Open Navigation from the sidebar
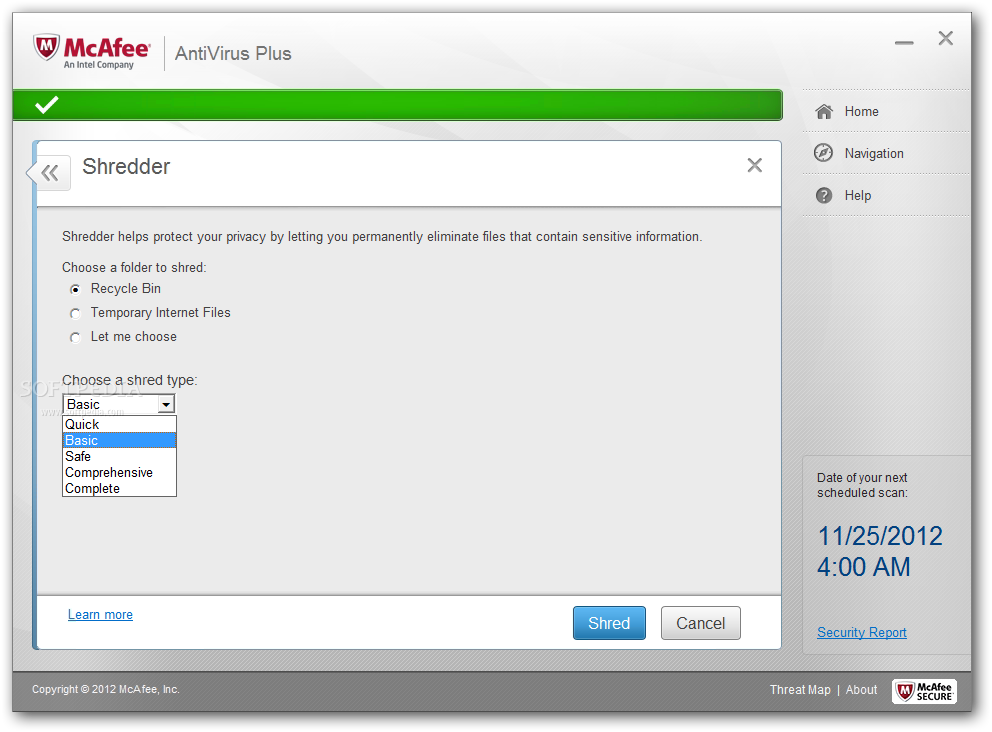This screenshot has width=992, height=732. coord(886,153)
